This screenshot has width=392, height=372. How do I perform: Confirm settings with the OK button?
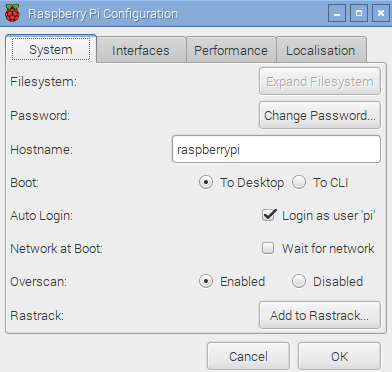point(339,356)
